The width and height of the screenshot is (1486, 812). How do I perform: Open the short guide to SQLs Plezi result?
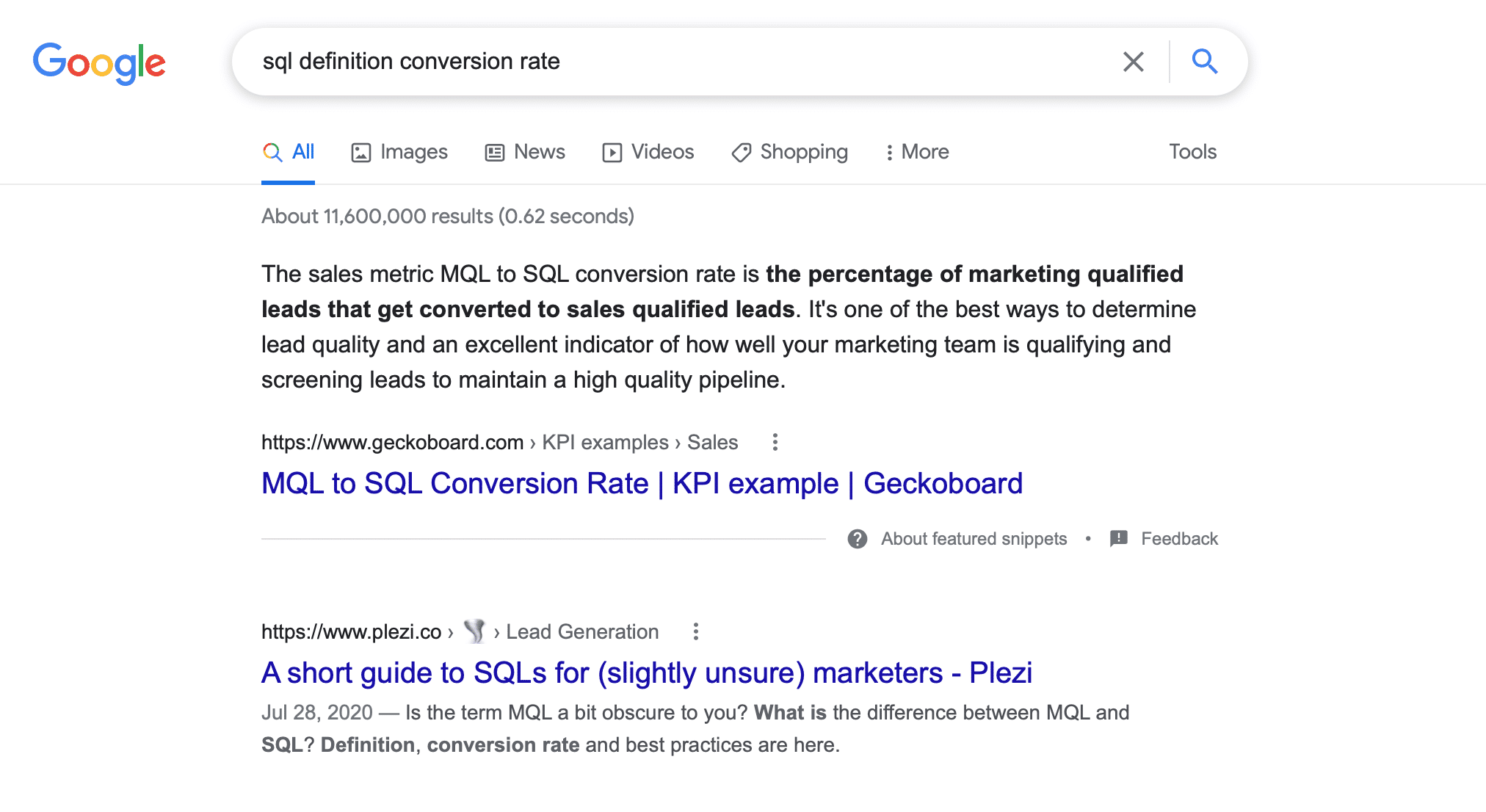pos(647,673)
